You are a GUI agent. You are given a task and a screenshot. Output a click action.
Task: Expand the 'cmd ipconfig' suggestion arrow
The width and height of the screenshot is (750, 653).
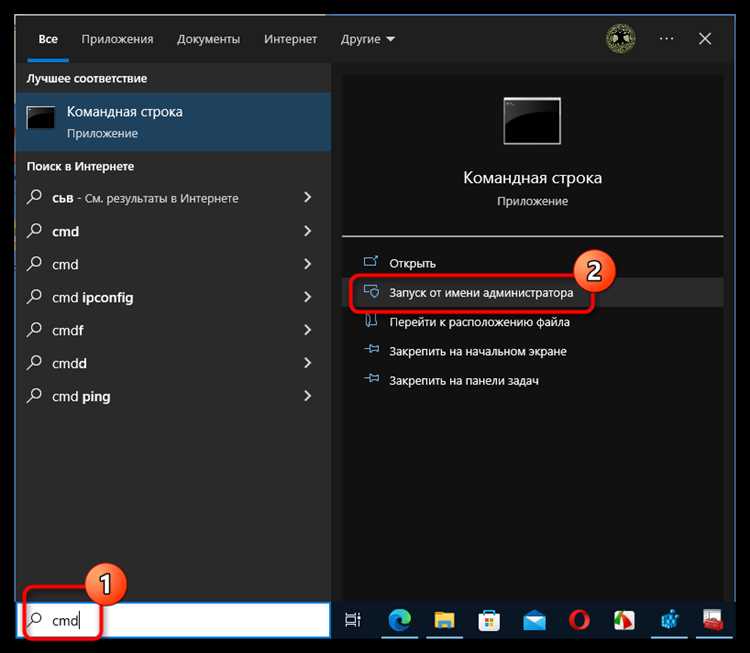(x=307, y=297)
